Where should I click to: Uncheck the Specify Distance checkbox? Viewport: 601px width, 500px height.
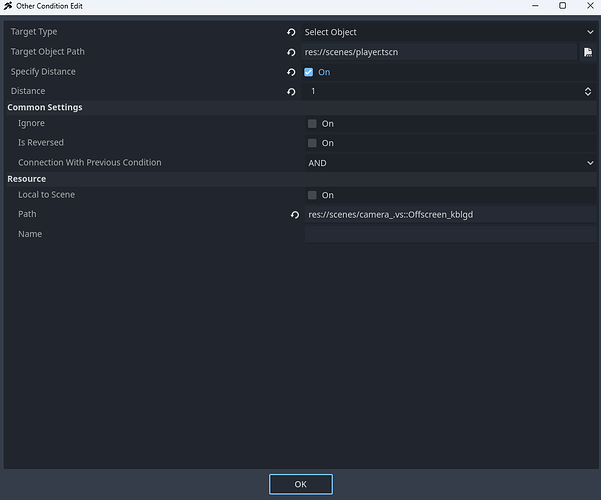(x=309, y=72)
